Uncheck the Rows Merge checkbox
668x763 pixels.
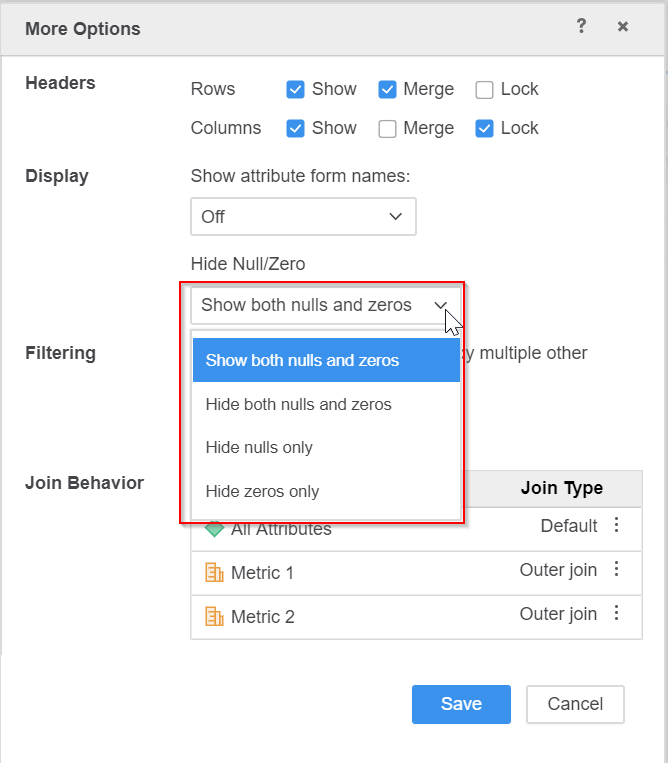tap(387, 90)
